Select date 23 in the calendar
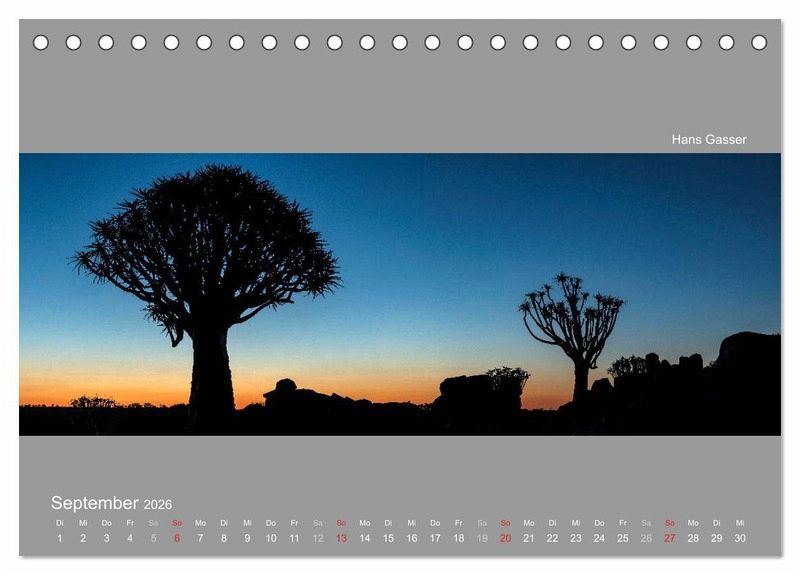 [576, 538]
